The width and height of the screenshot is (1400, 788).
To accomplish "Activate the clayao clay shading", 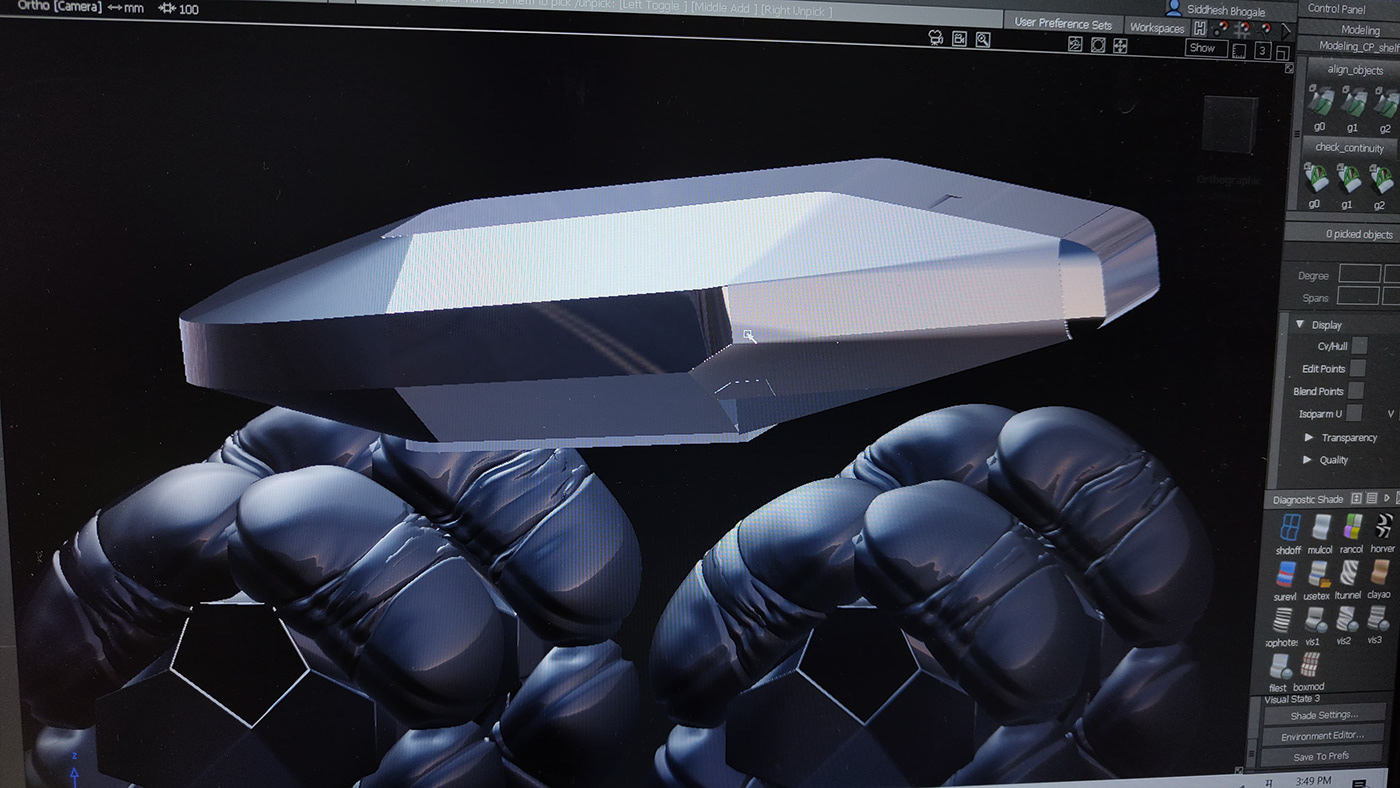I will [x=1379, y=574].
